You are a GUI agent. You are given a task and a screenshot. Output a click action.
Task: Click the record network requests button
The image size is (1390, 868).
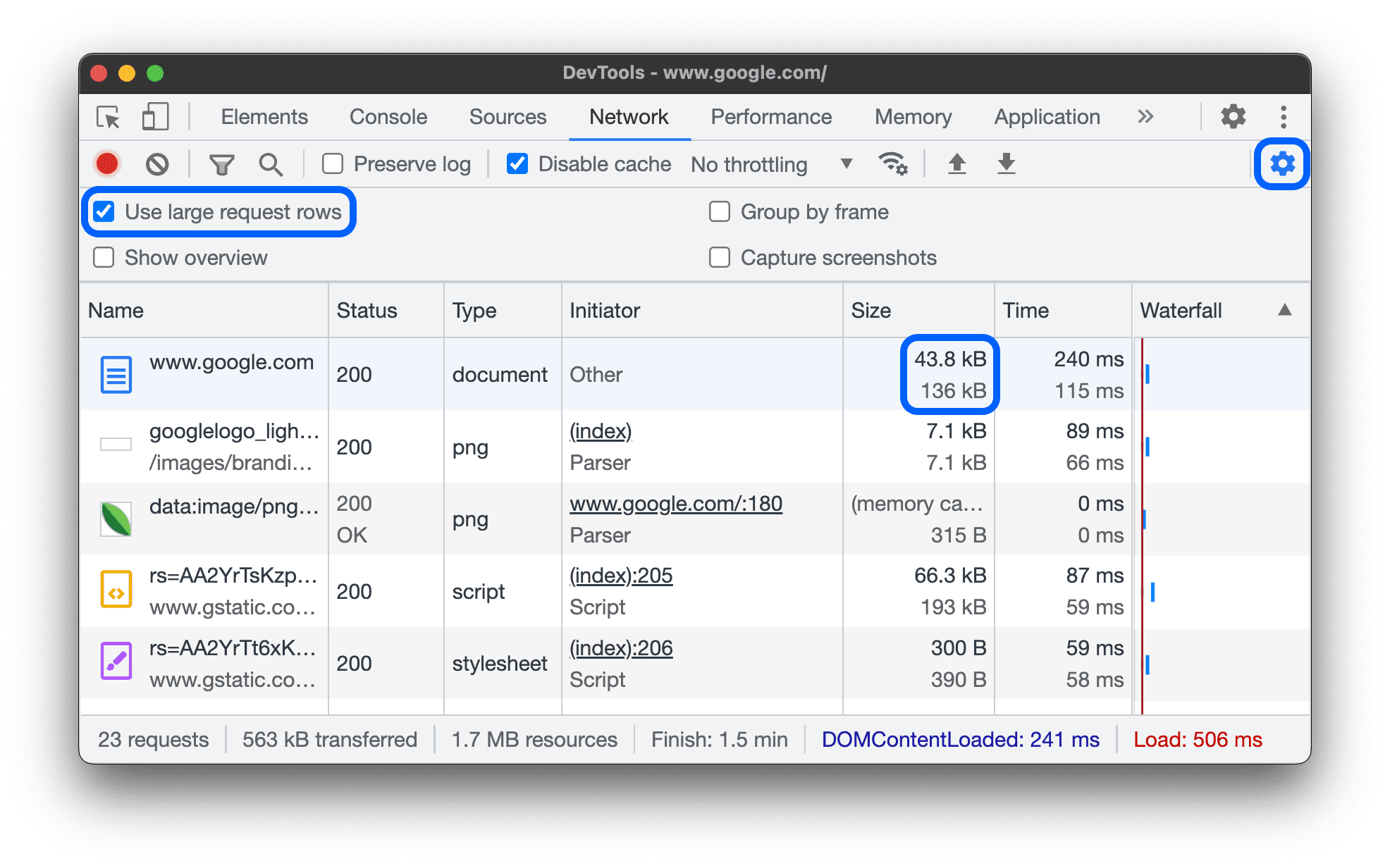108,163
